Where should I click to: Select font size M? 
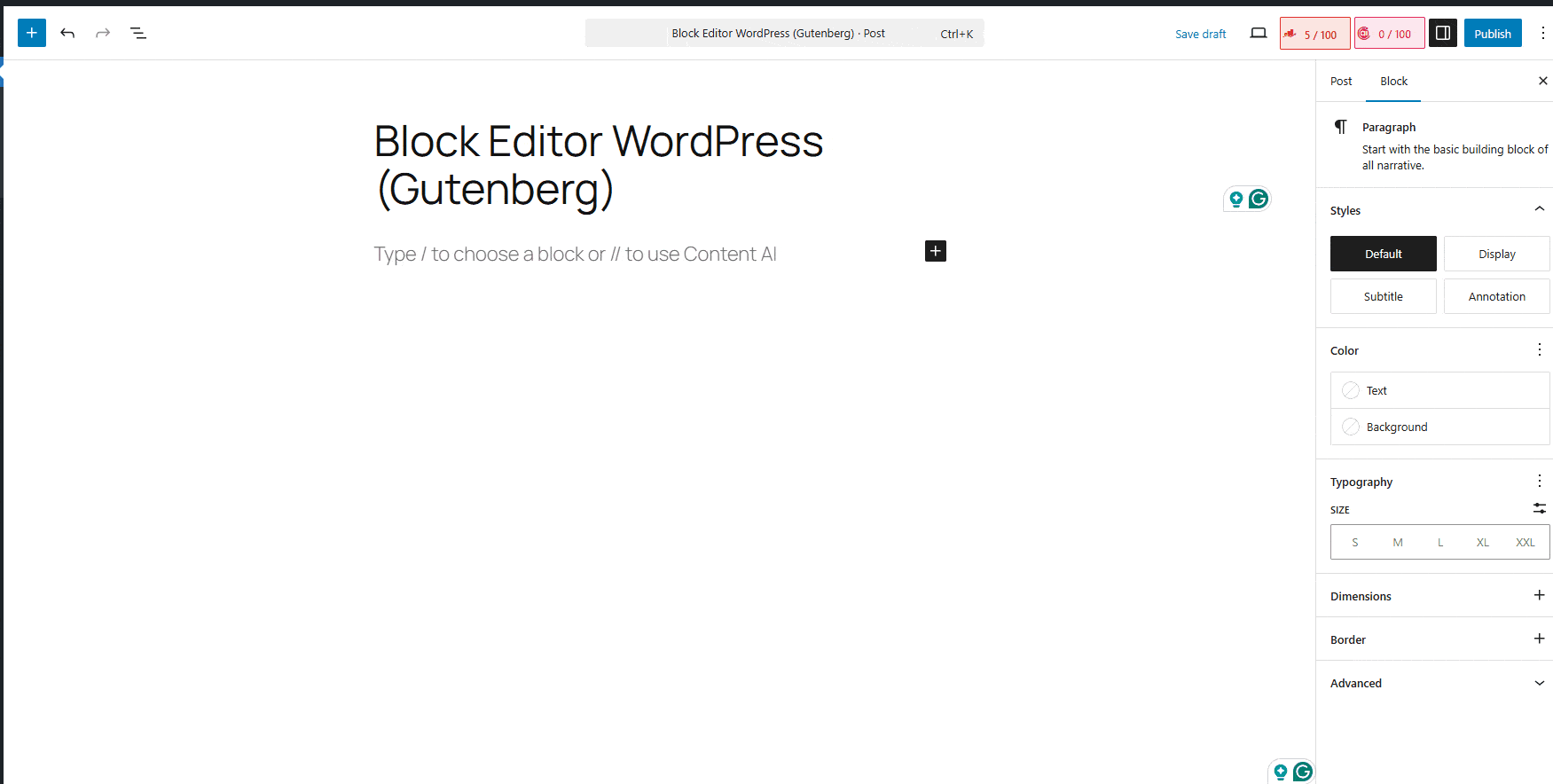click(1398, 542)
